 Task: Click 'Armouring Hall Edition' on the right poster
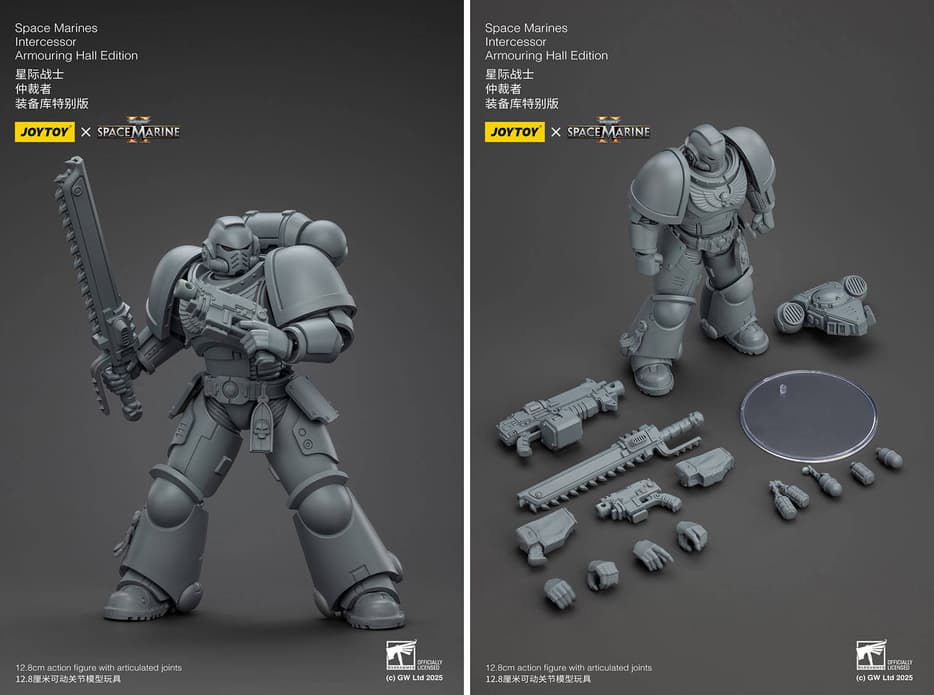(546, 55)
